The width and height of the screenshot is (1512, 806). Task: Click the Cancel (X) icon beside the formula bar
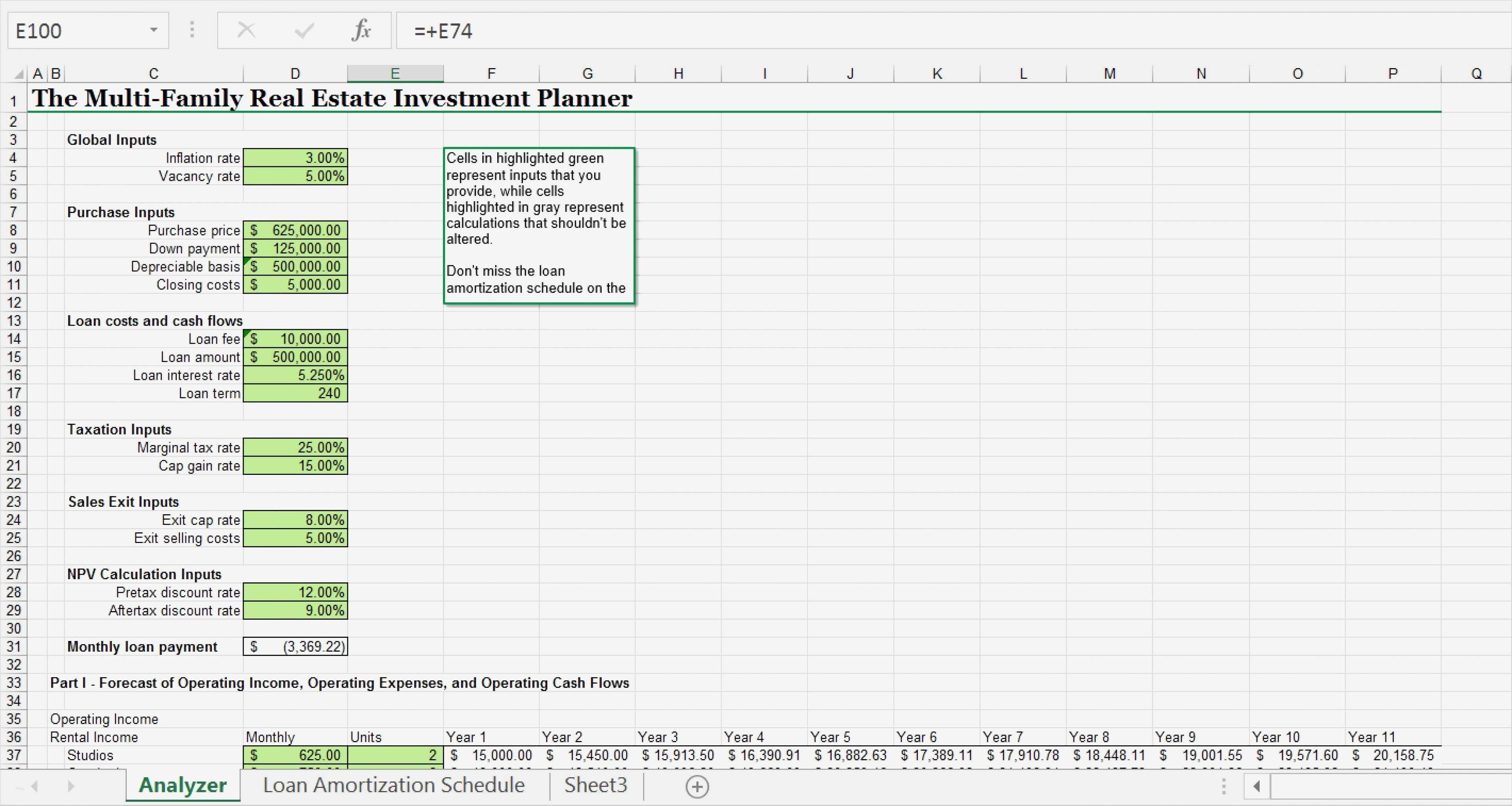click(246, 31)
